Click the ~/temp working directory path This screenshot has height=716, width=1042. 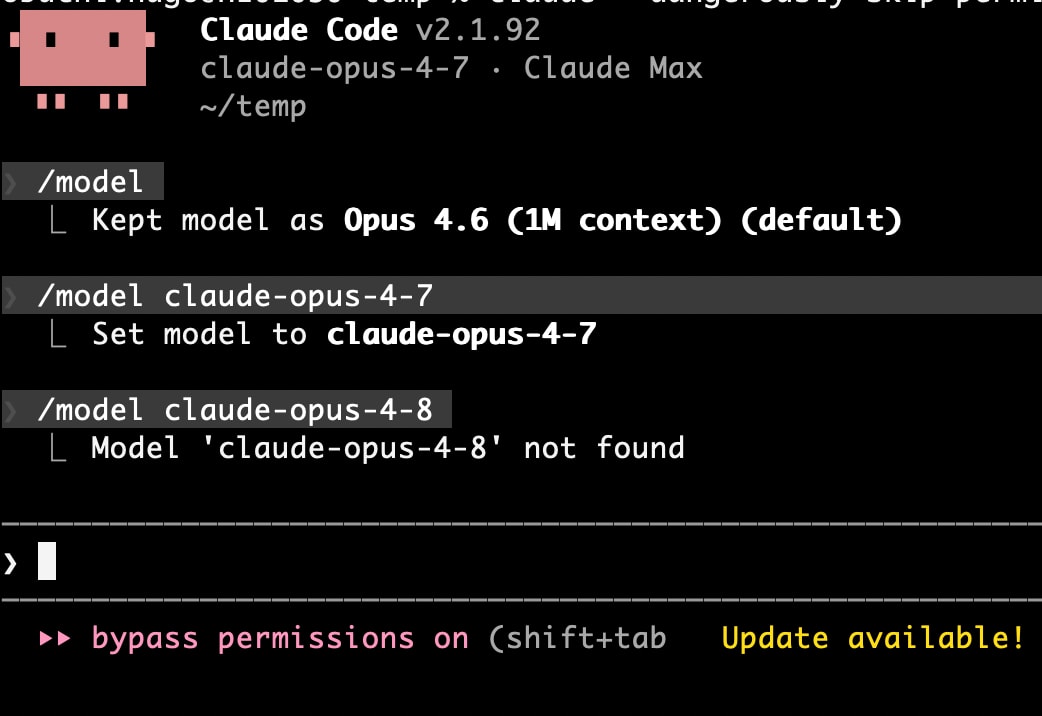click(x=253, y=105)
